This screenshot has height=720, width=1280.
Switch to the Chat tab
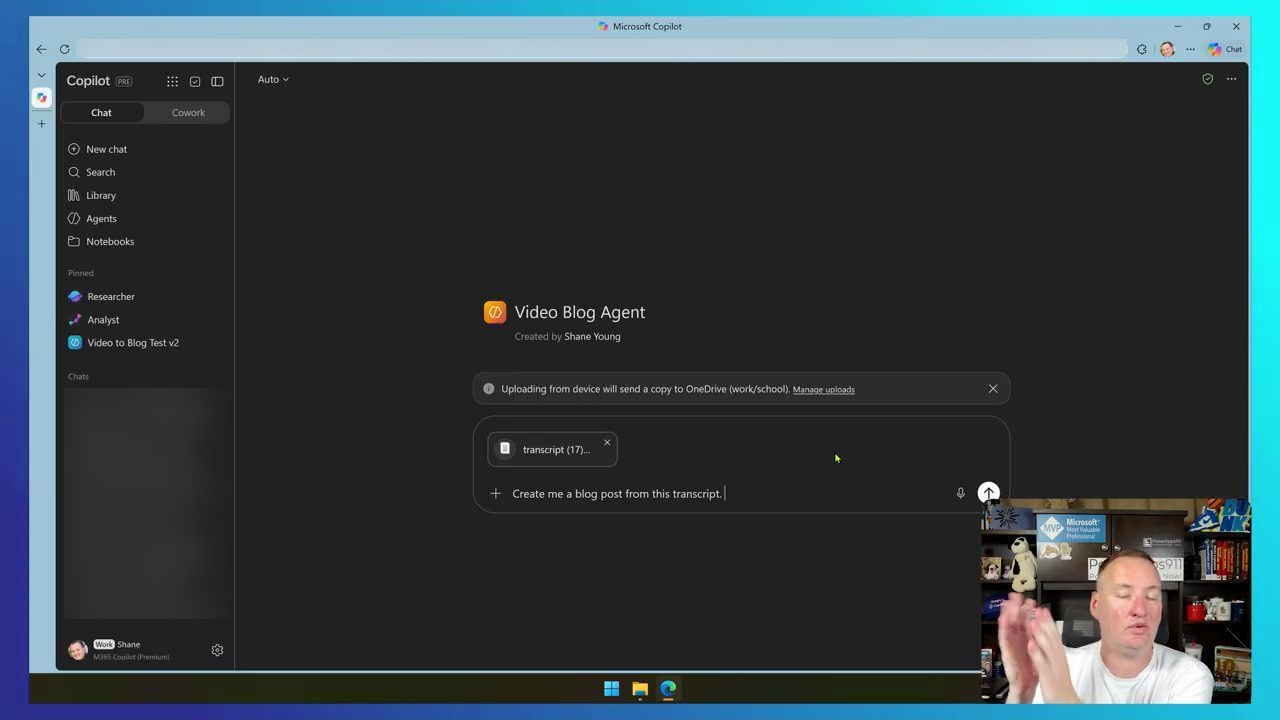pyautogui.click(x=101, y=113)
